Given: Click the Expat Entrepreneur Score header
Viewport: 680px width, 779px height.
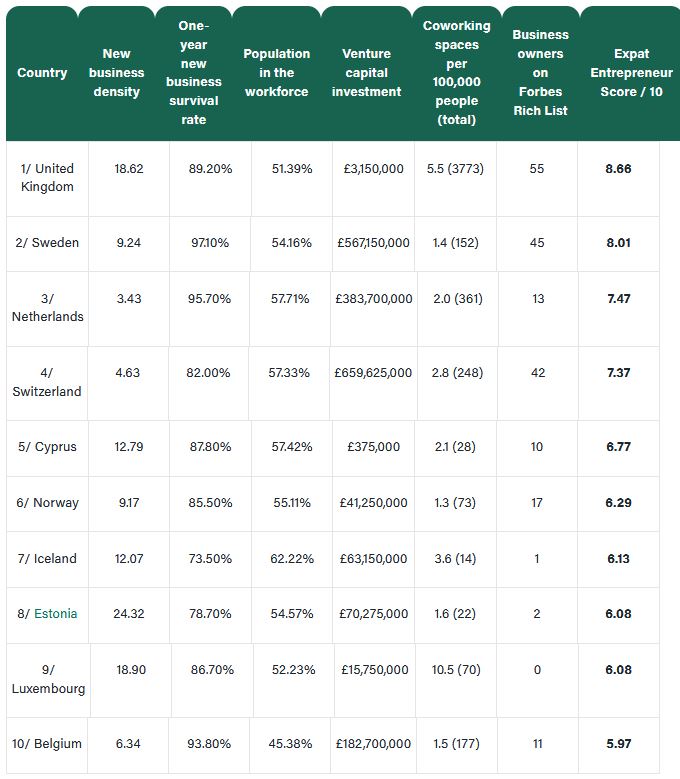Looking at the screenshot, I should click(x=631, y=73).
